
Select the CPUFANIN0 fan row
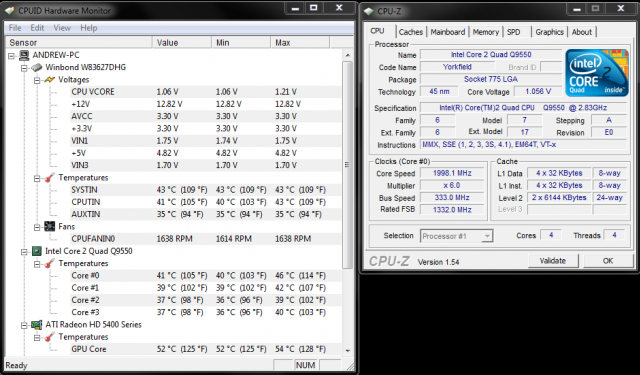(205, 239)
